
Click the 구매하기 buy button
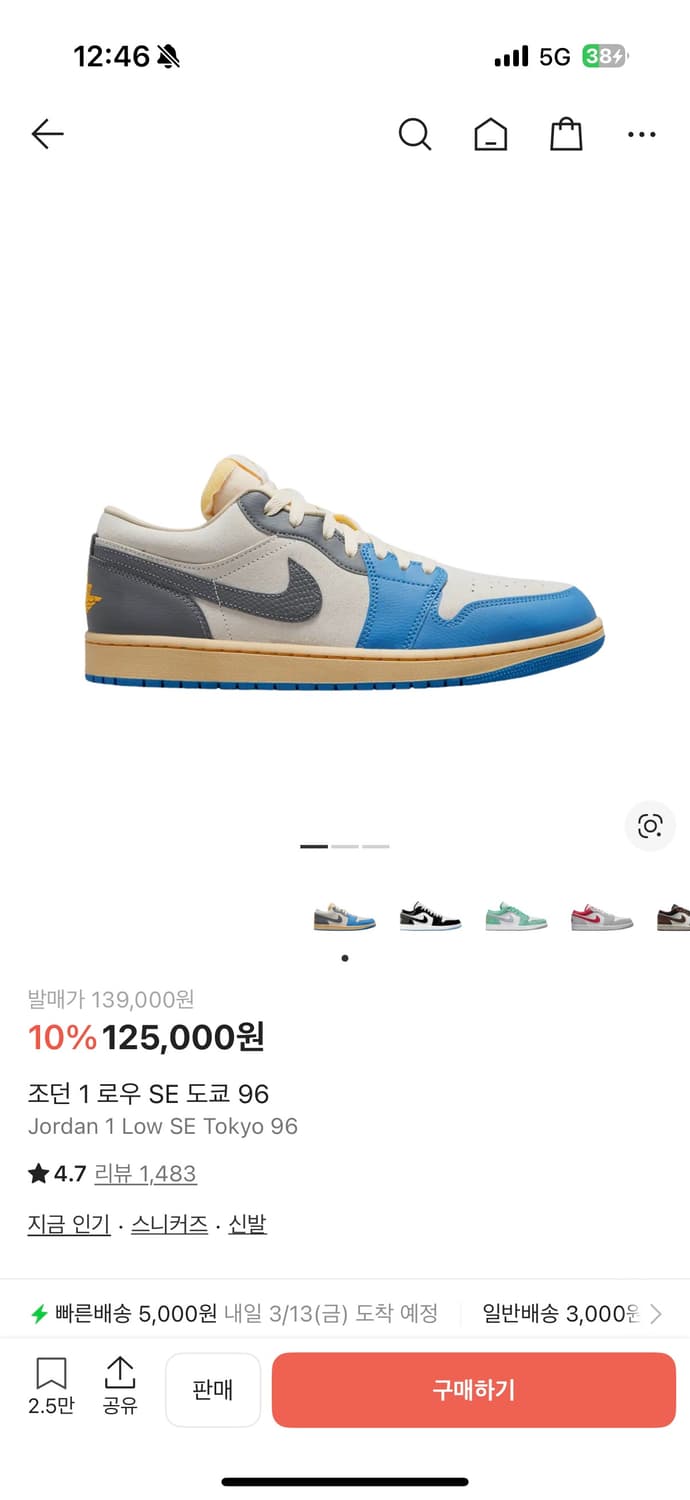point(474,1390)
